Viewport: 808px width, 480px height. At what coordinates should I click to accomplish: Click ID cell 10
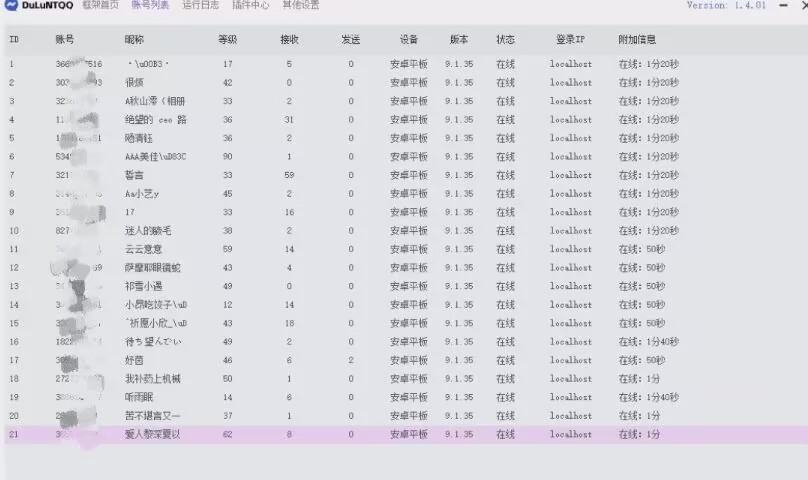click(x=14, y=230)
